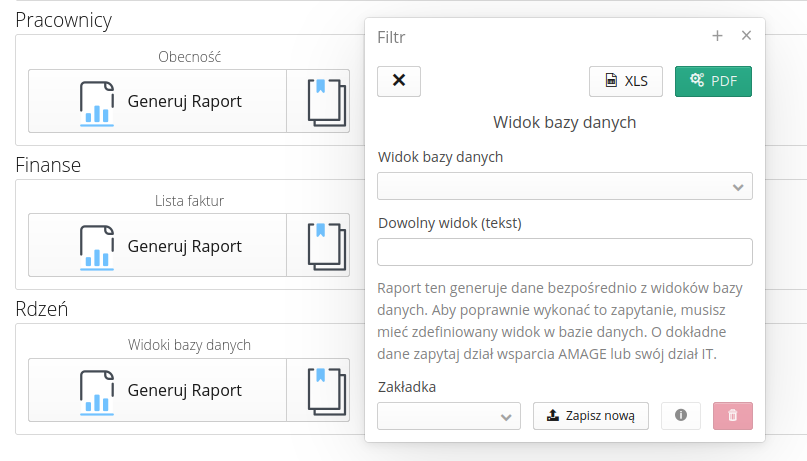Generate the Obecność report

pos(158,101)
